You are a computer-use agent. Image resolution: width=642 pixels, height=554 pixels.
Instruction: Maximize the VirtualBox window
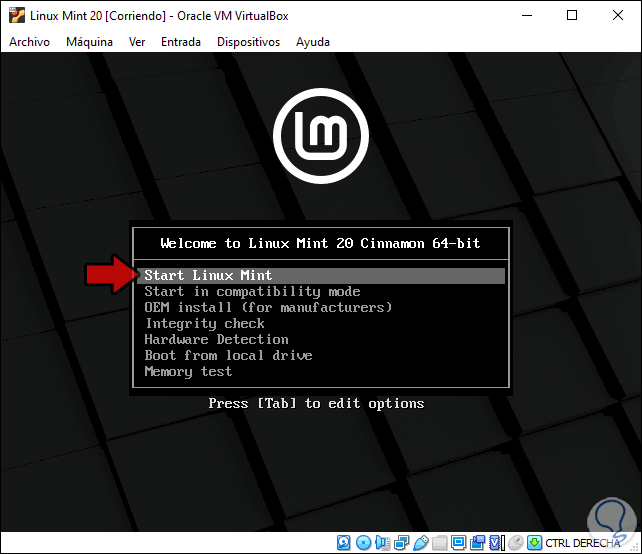click(572, 16)
